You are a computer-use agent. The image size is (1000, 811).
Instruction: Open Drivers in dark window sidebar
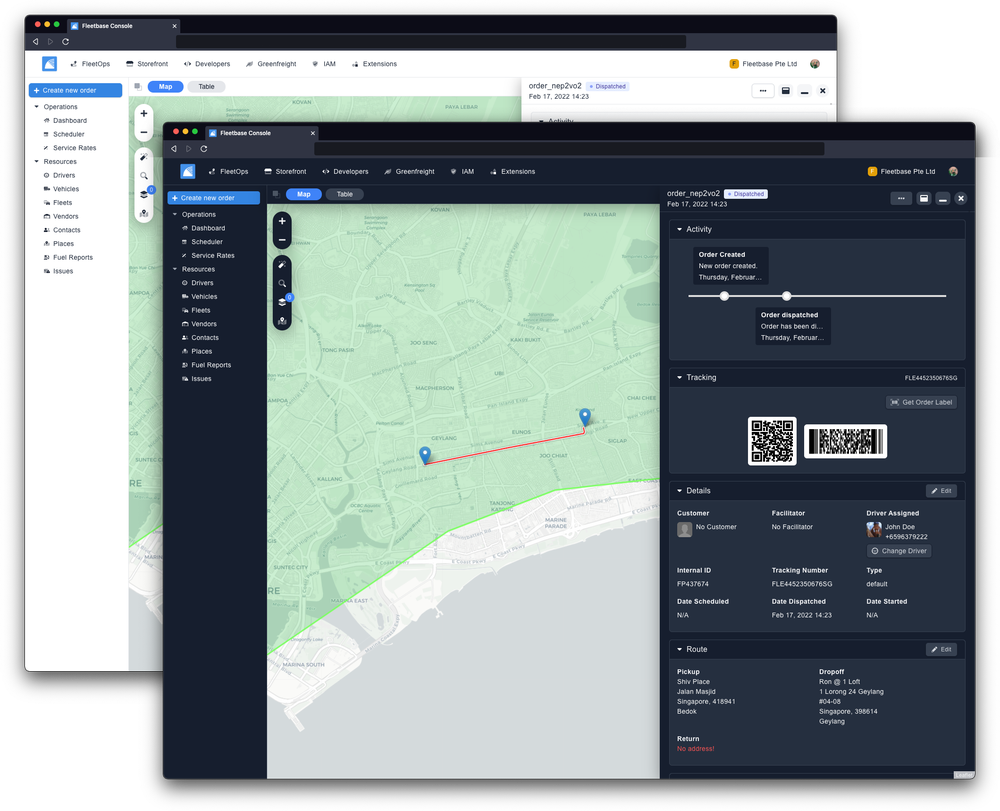pyautogui.click(x=198, y=283)
